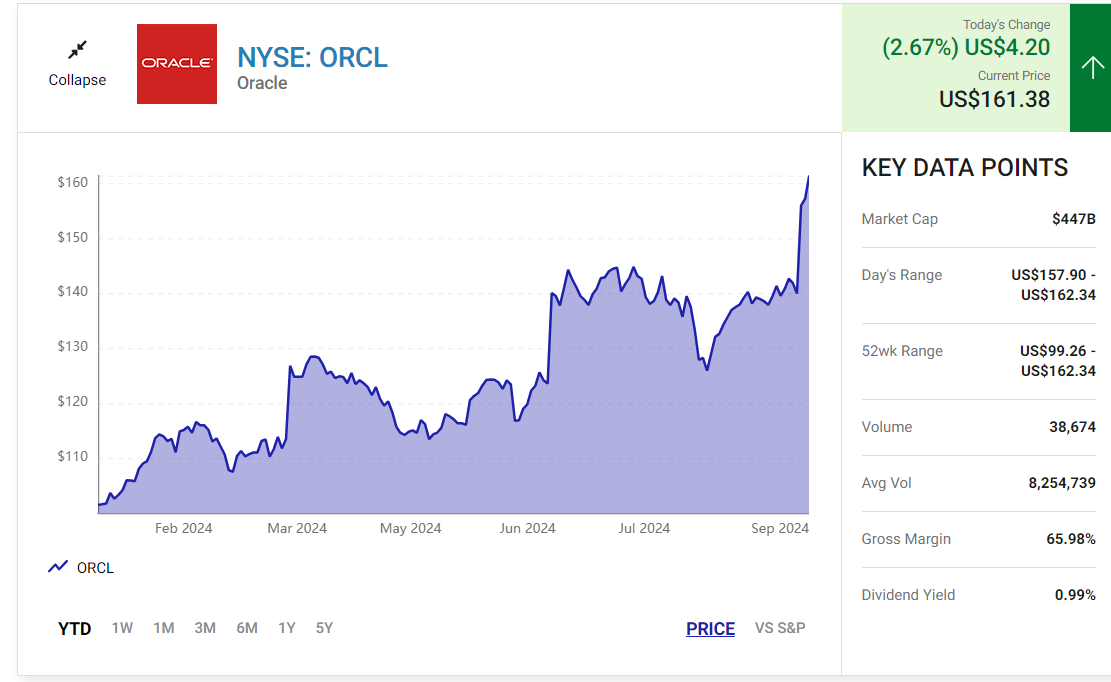Click the ORCL legend line icon

click(58, 567)
